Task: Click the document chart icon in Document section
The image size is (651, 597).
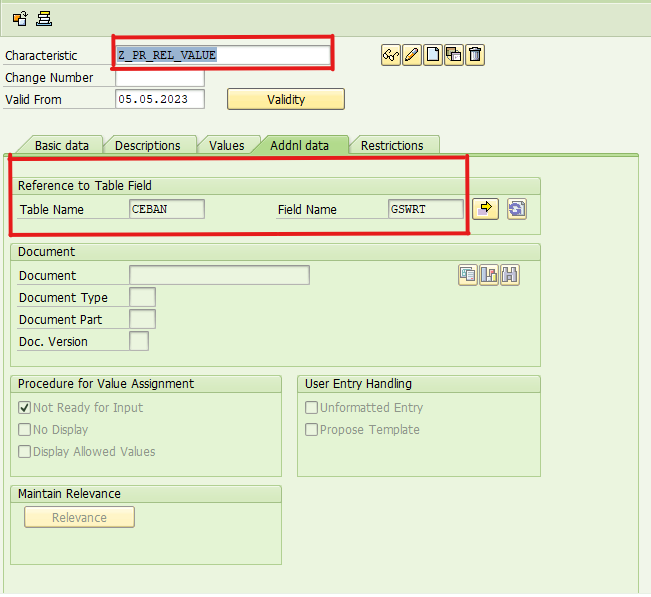Action: pos(489,275)
